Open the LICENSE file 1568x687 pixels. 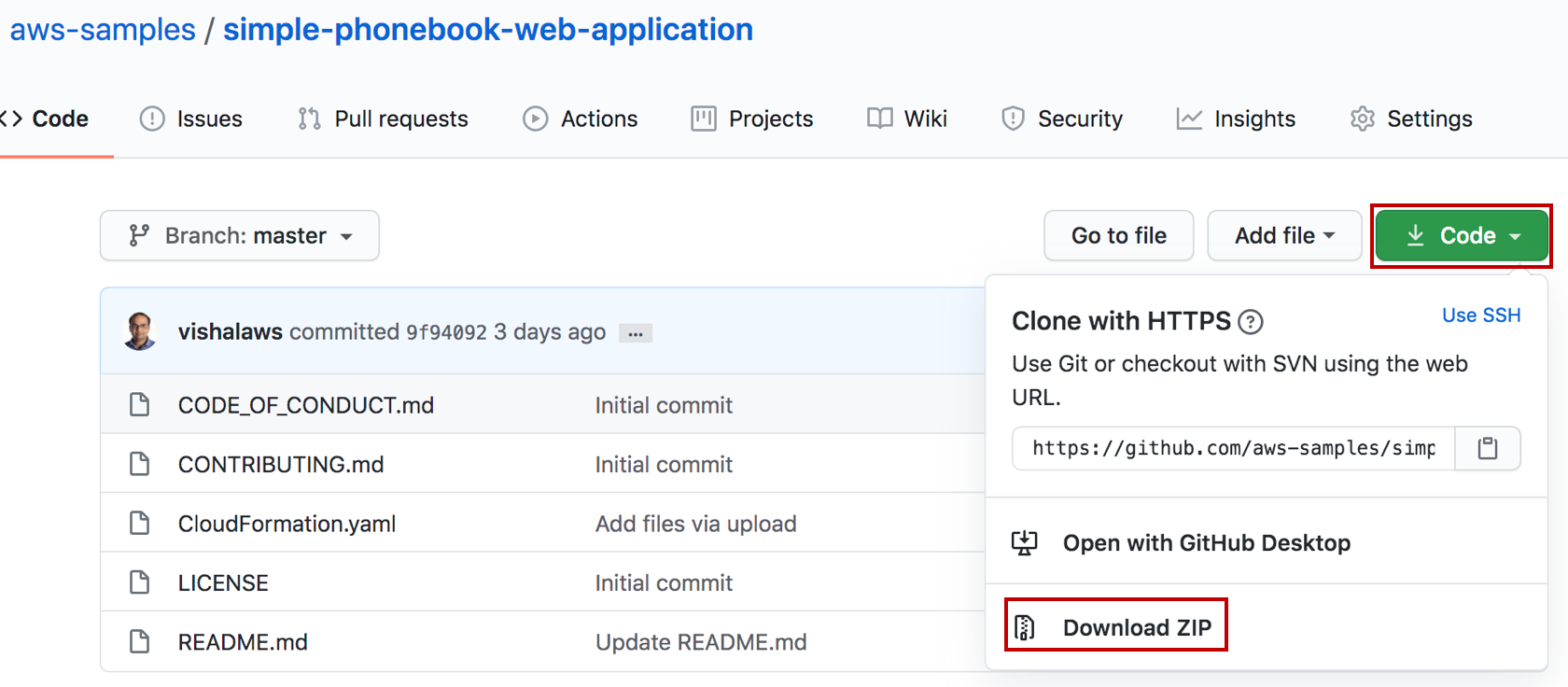click(x=223, y=582)
